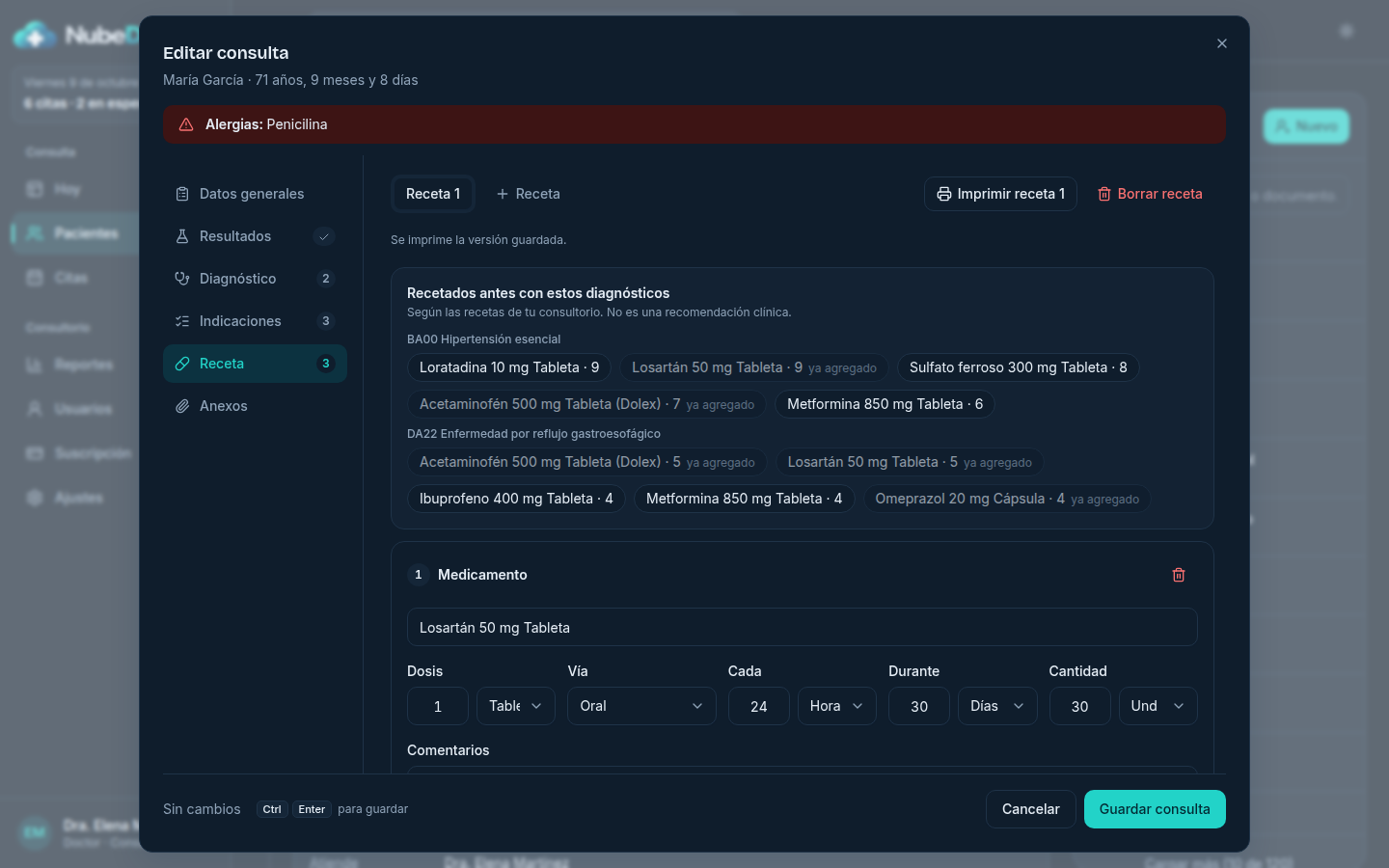Open the Anexos section
The image size is (1389, 868).
pyautogui.click(x=255, y=406)
